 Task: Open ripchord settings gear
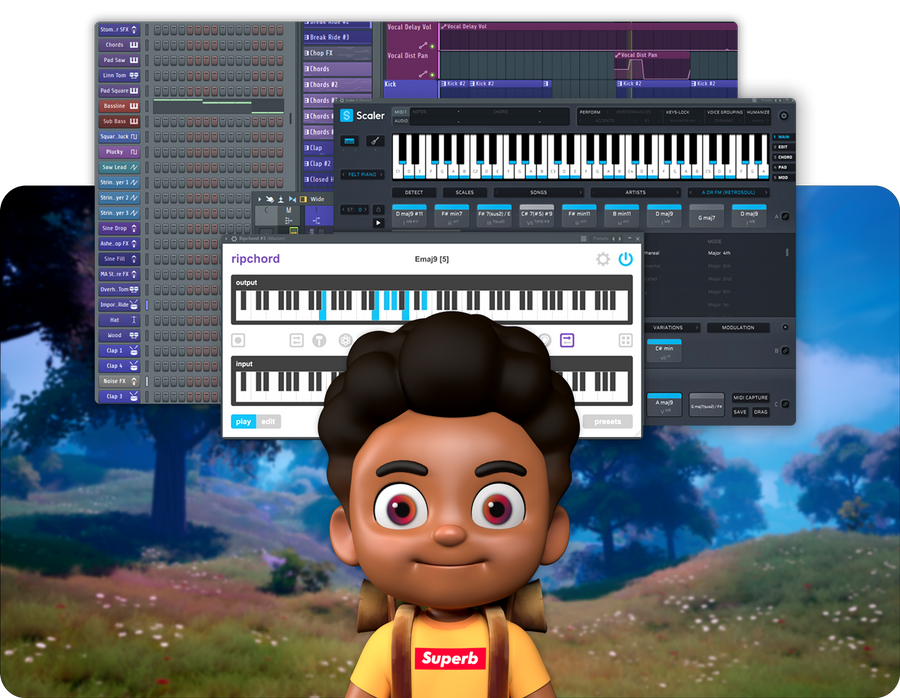[x=602, y=259]
